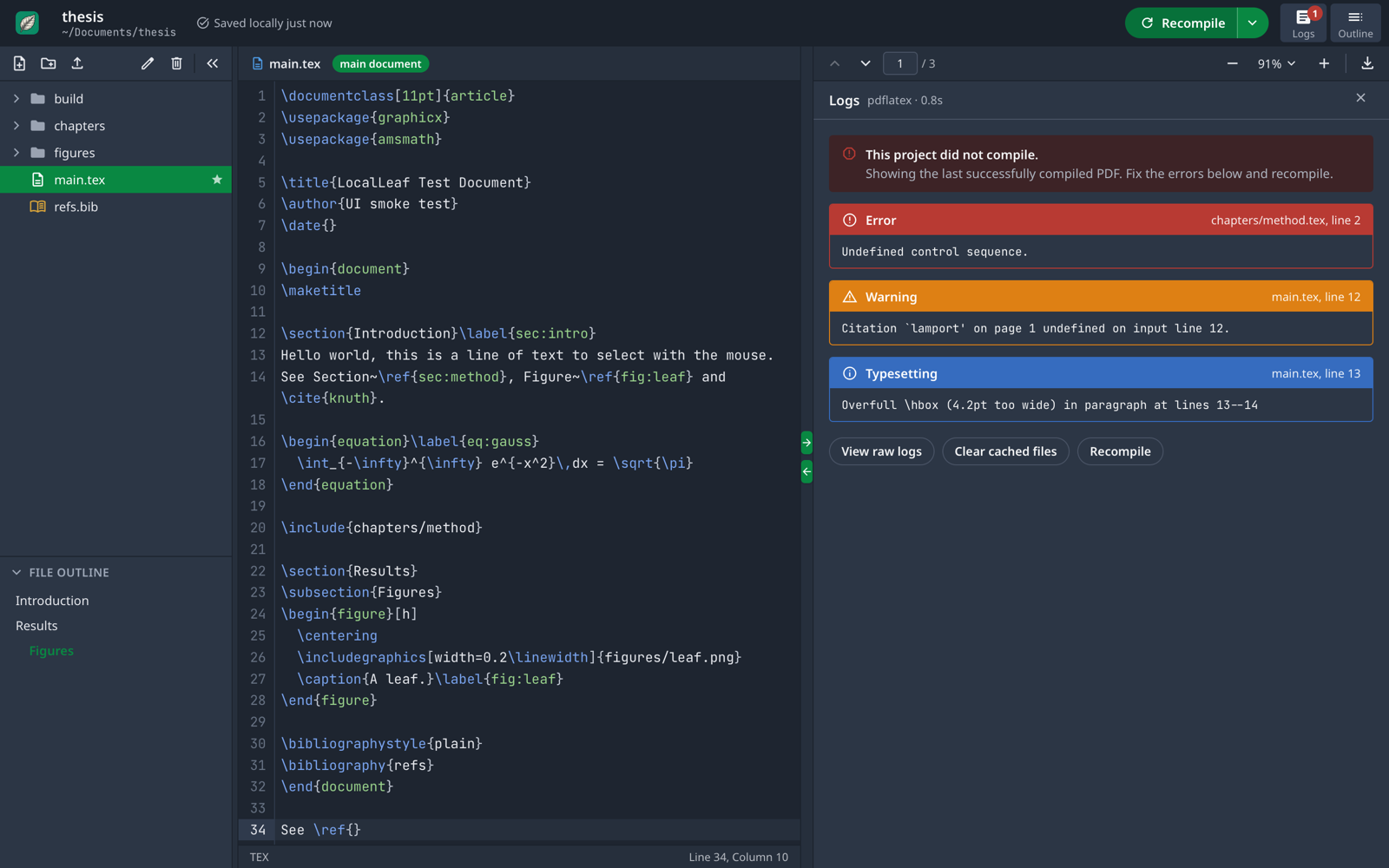
Task: Click View raw logs button
Action: pyautogui.click(x=881, y=451)
